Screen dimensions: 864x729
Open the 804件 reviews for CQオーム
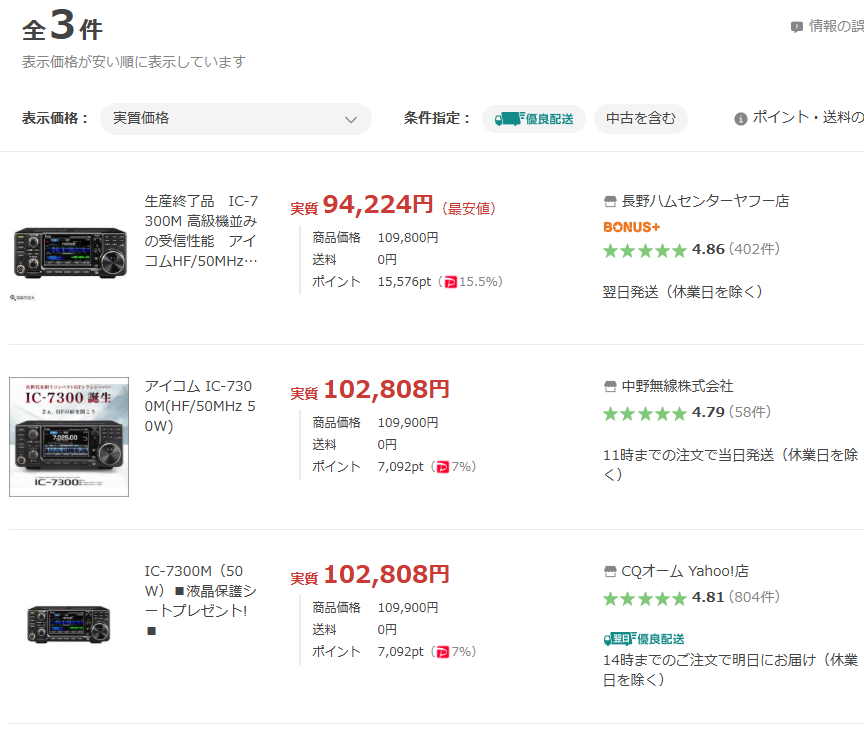tap(754, 598)
